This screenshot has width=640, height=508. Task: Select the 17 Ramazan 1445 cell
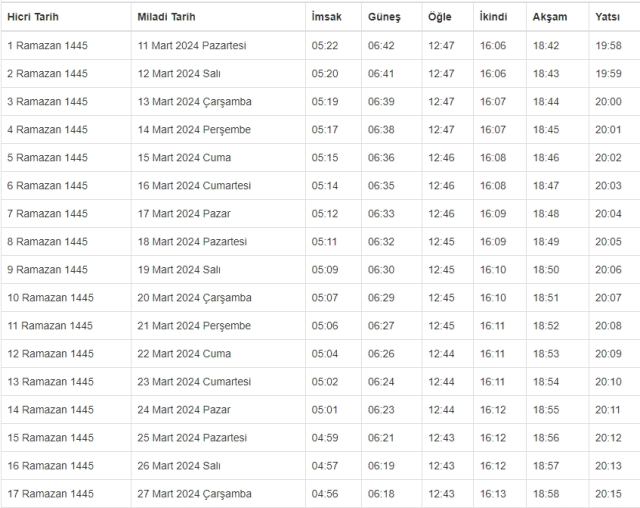click(x=50, y=494)
